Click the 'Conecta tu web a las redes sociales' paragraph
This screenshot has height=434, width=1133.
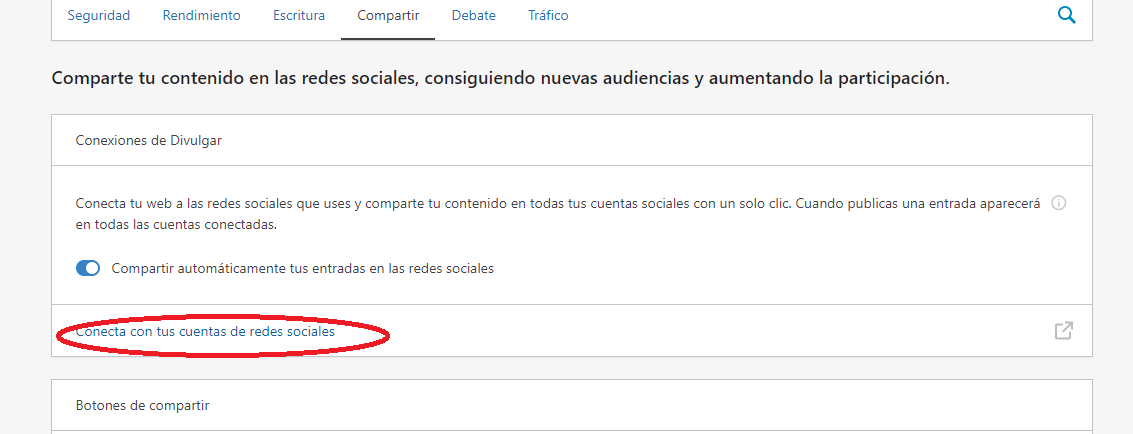click(x=558, y=214)
